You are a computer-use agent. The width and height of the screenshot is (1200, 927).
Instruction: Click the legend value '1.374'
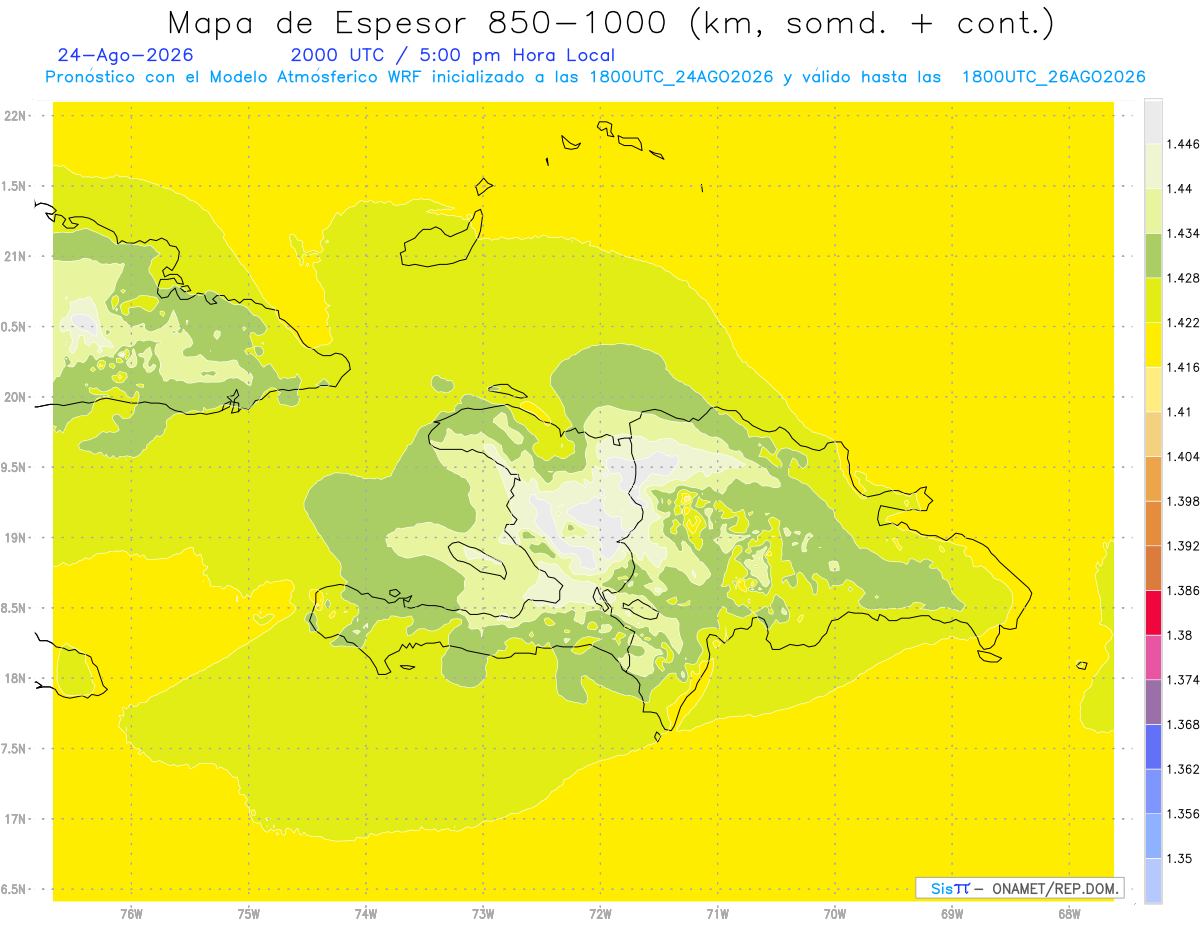[x=1182, y=680]
